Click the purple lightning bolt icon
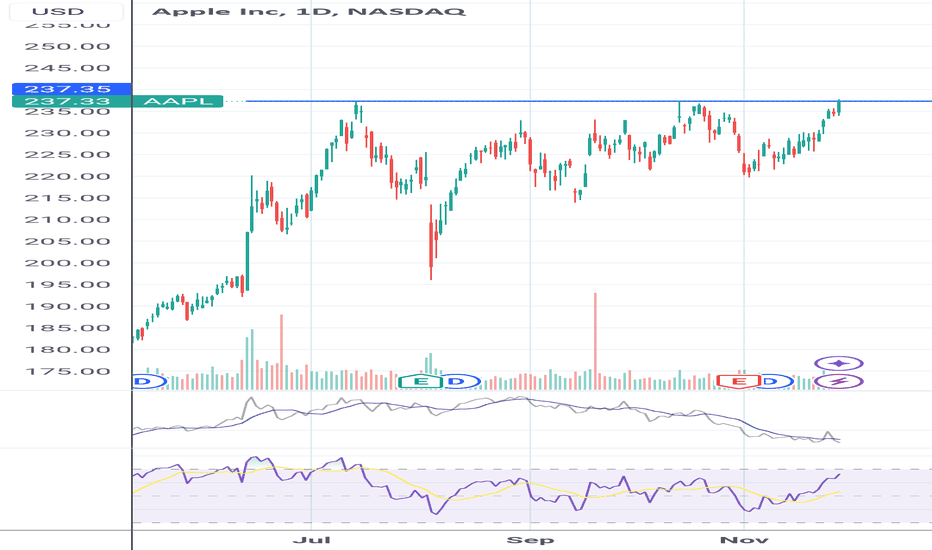The image size is (932, 550). [x=839, y=381]
